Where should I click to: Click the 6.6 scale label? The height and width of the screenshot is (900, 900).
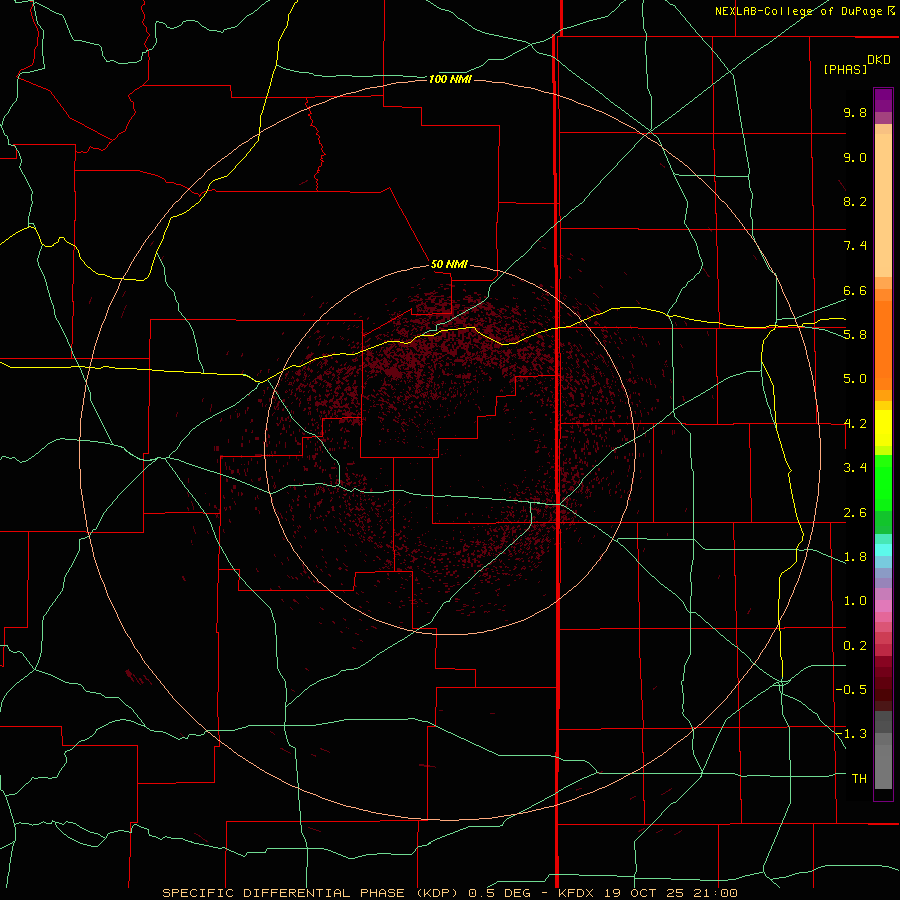coord(855,290)
